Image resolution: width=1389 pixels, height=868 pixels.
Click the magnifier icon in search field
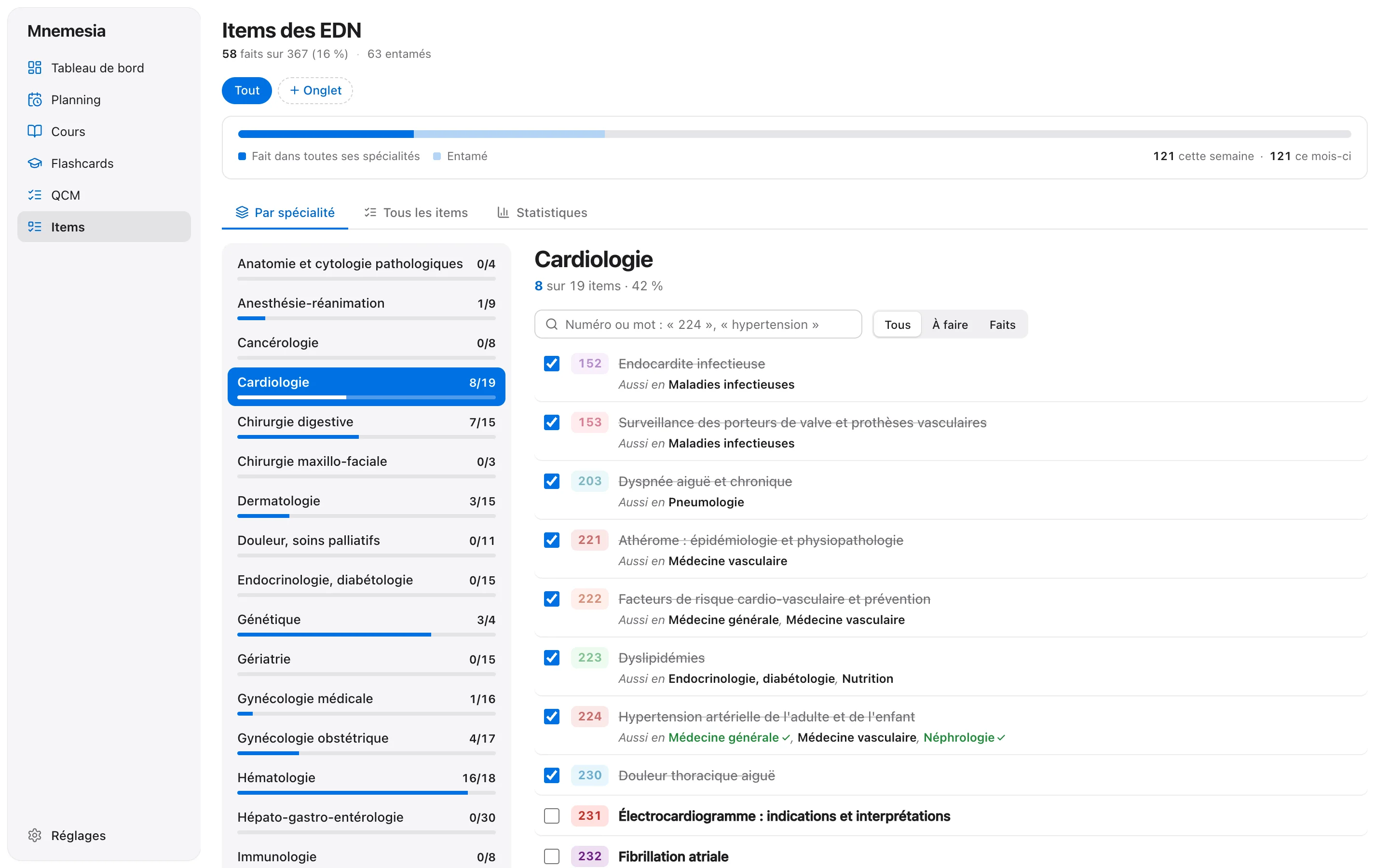[x=552, y=325]
